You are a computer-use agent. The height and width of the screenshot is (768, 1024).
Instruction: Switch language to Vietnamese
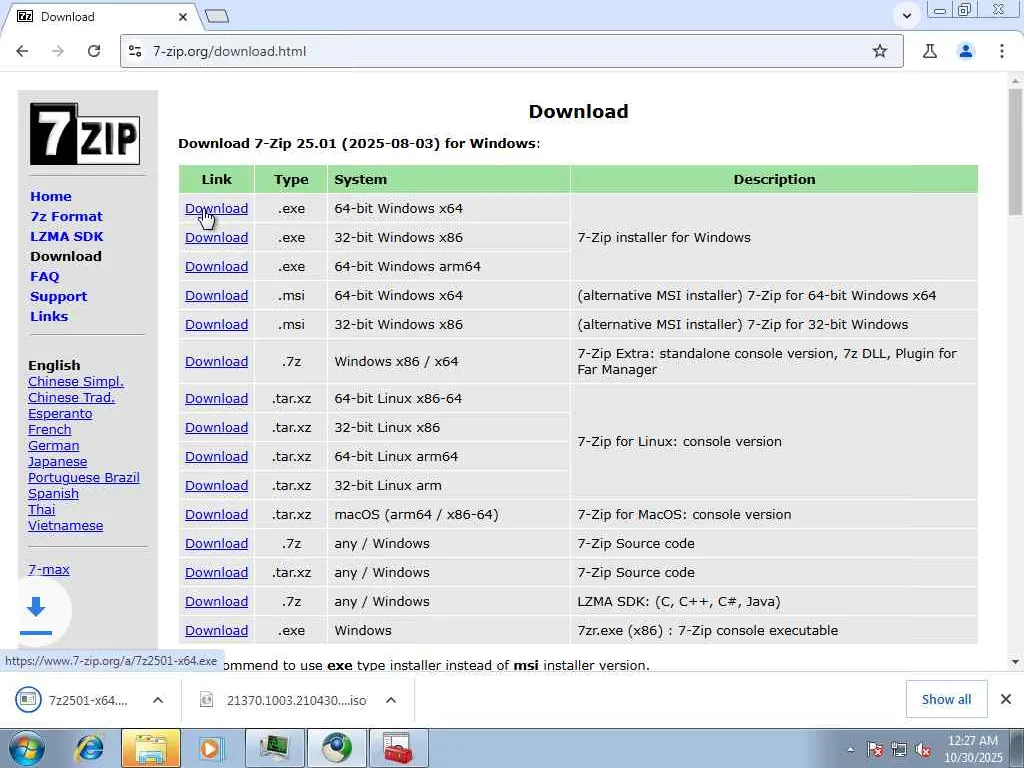click(65, 525)
